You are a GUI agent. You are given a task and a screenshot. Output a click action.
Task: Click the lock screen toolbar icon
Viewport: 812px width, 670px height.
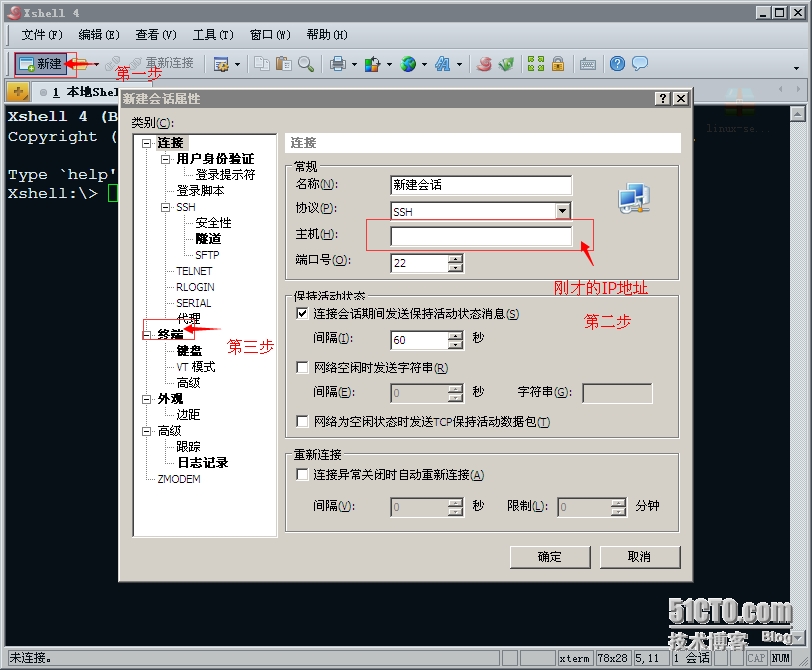click(x=558, y=64)
